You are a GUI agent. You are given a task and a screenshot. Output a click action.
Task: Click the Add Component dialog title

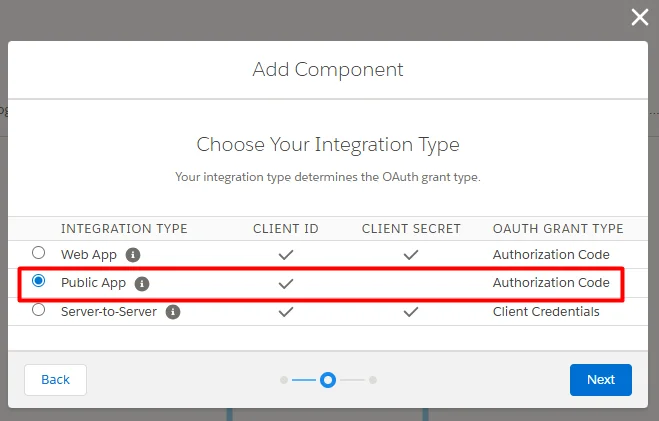click(x=328, y=70)
